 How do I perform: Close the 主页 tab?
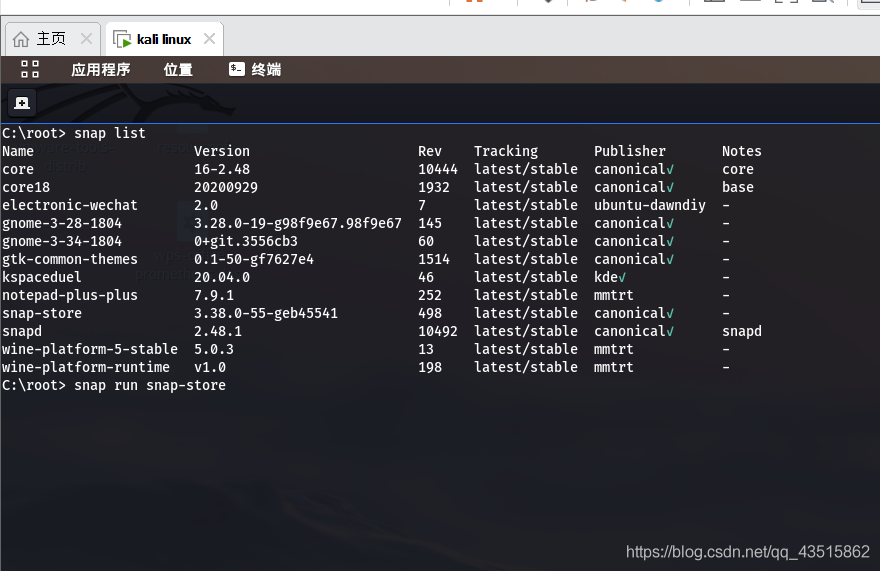coord(86,39)
